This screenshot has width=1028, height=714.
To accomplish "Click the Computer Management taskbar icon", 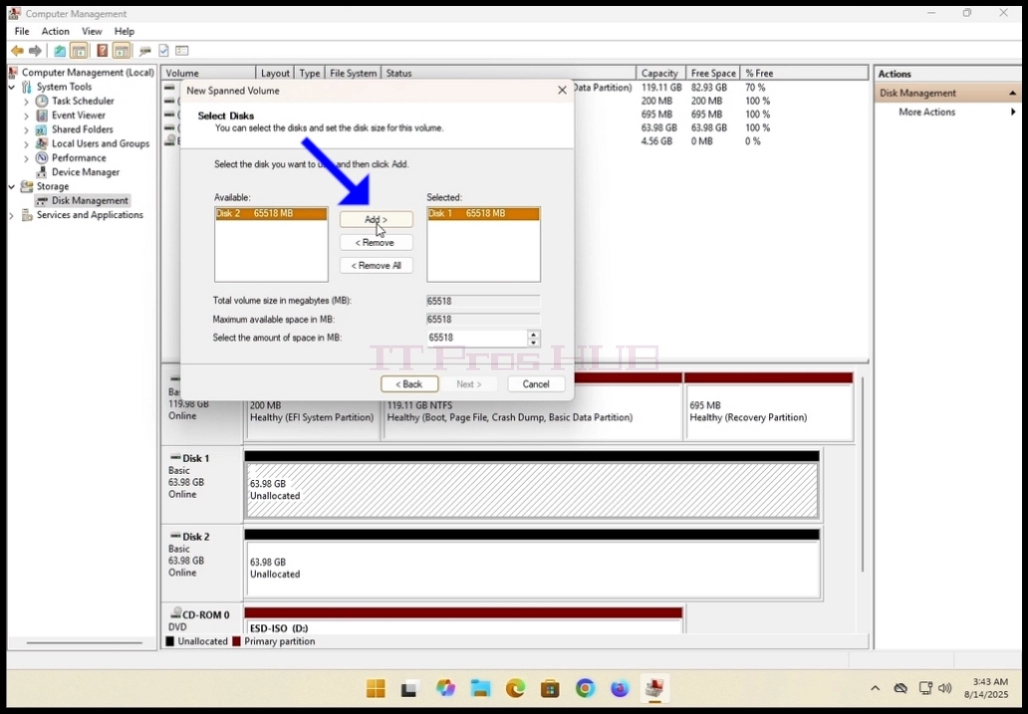I will 654,688.
